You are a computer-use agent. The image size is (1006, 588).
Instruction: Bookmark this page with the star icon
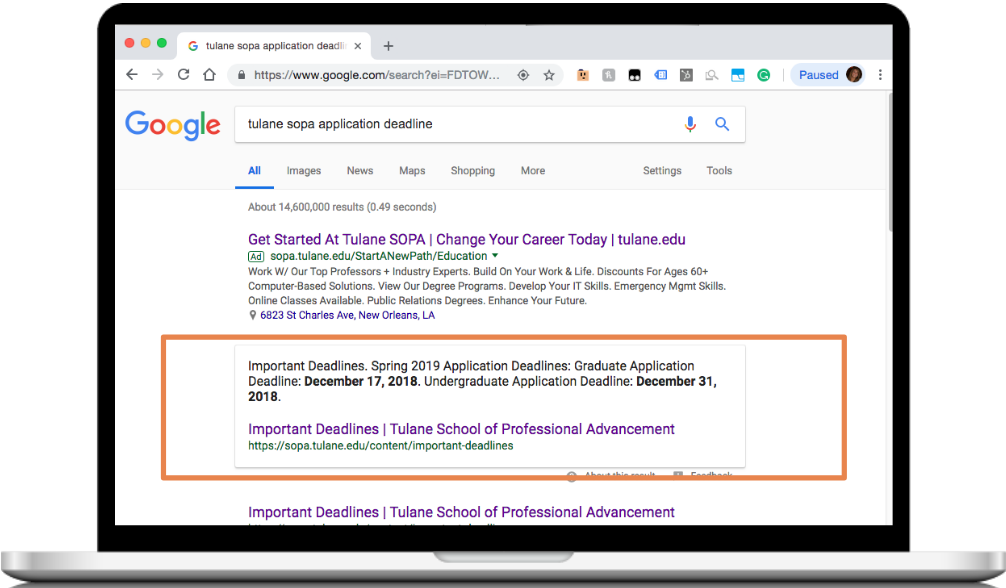[x=549, y=75]
